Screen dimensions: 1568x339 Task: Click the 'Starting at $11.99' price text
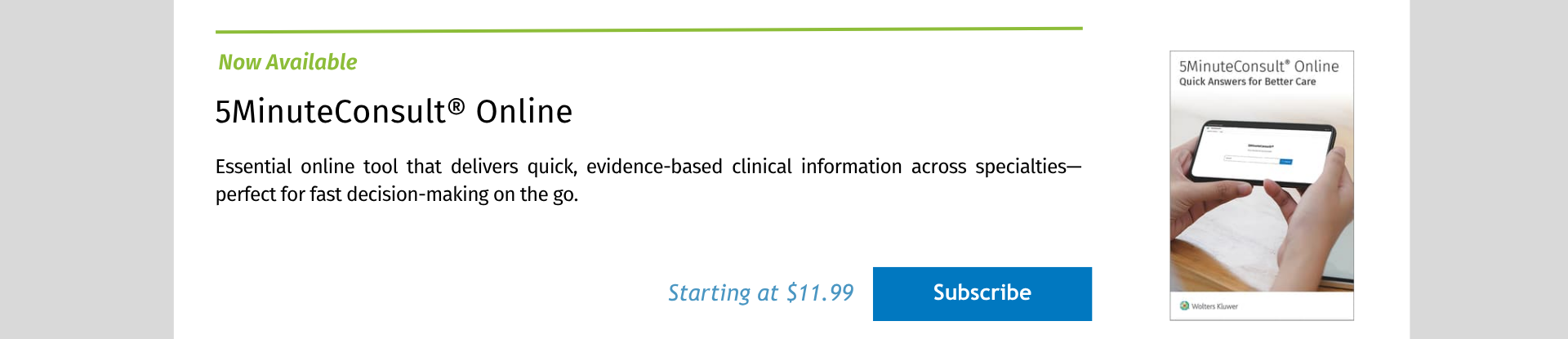coord(760,293)
